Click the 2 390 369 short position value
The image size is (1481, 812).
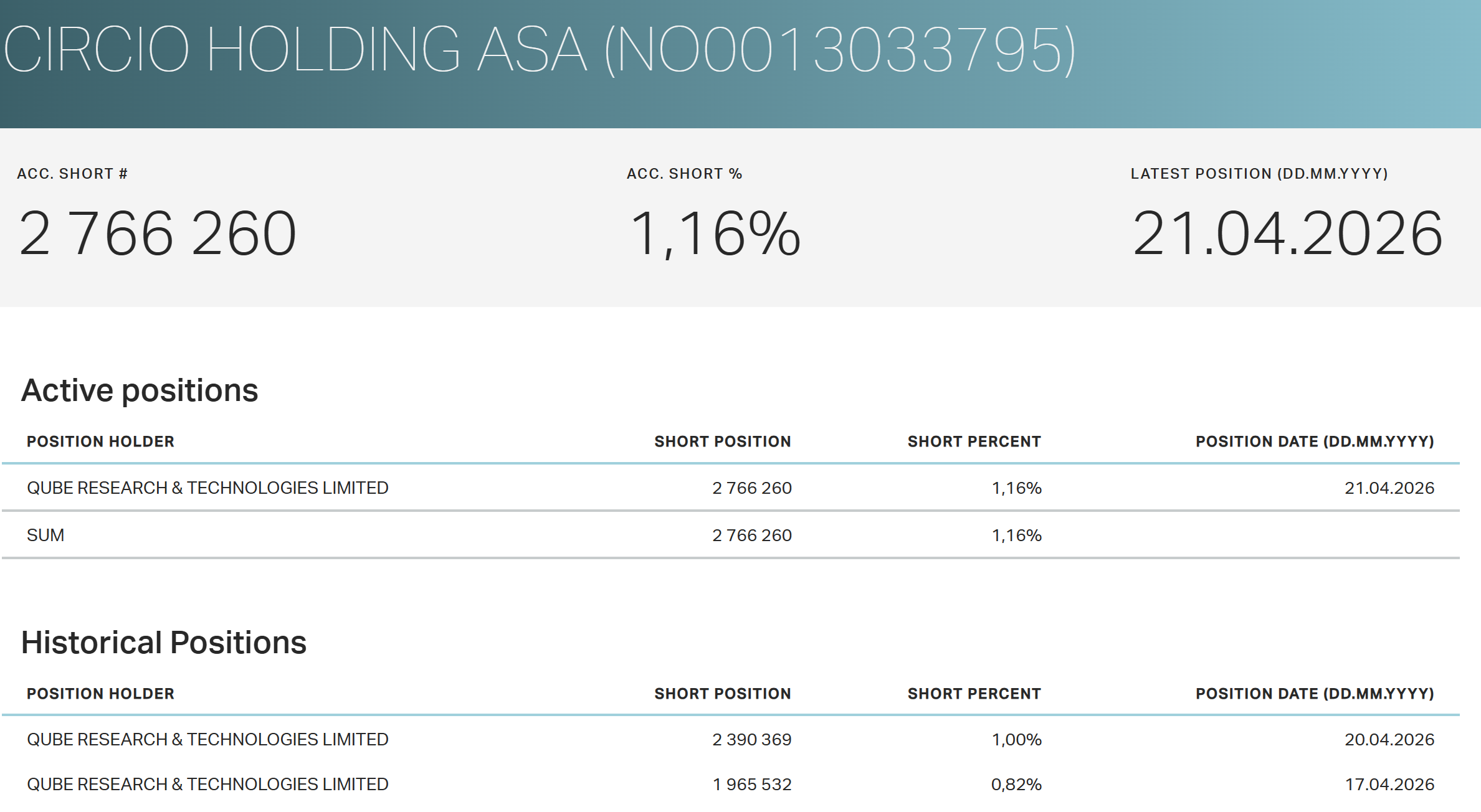(751, 739)
